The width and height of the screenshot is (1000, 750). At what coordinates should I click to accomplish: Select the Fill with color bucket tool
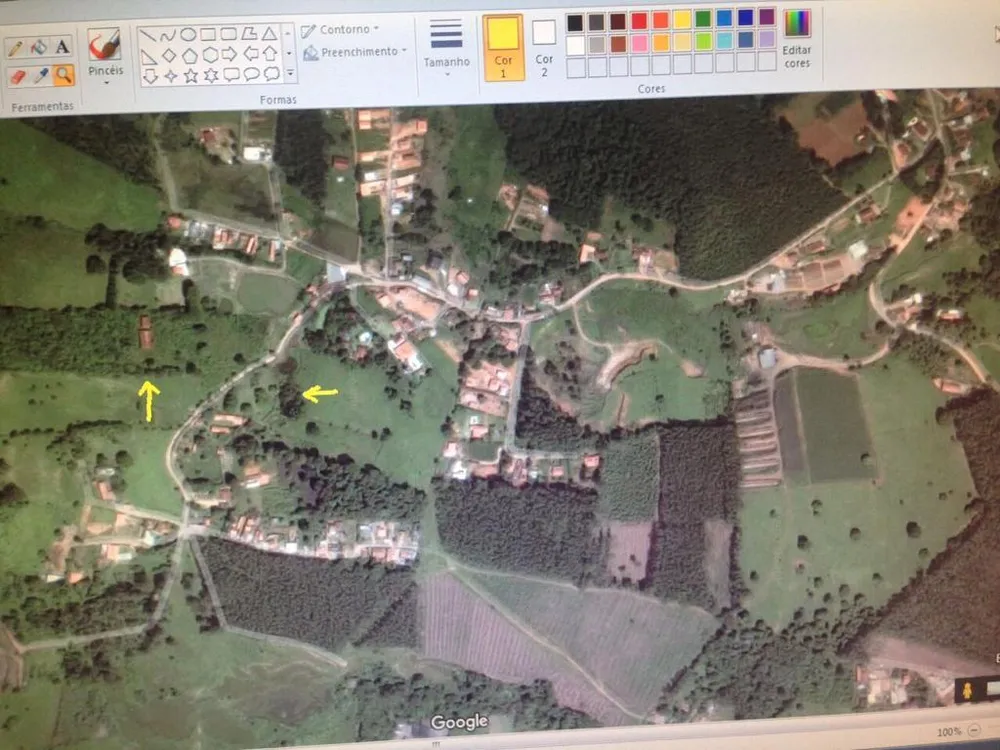coord(39,47)
